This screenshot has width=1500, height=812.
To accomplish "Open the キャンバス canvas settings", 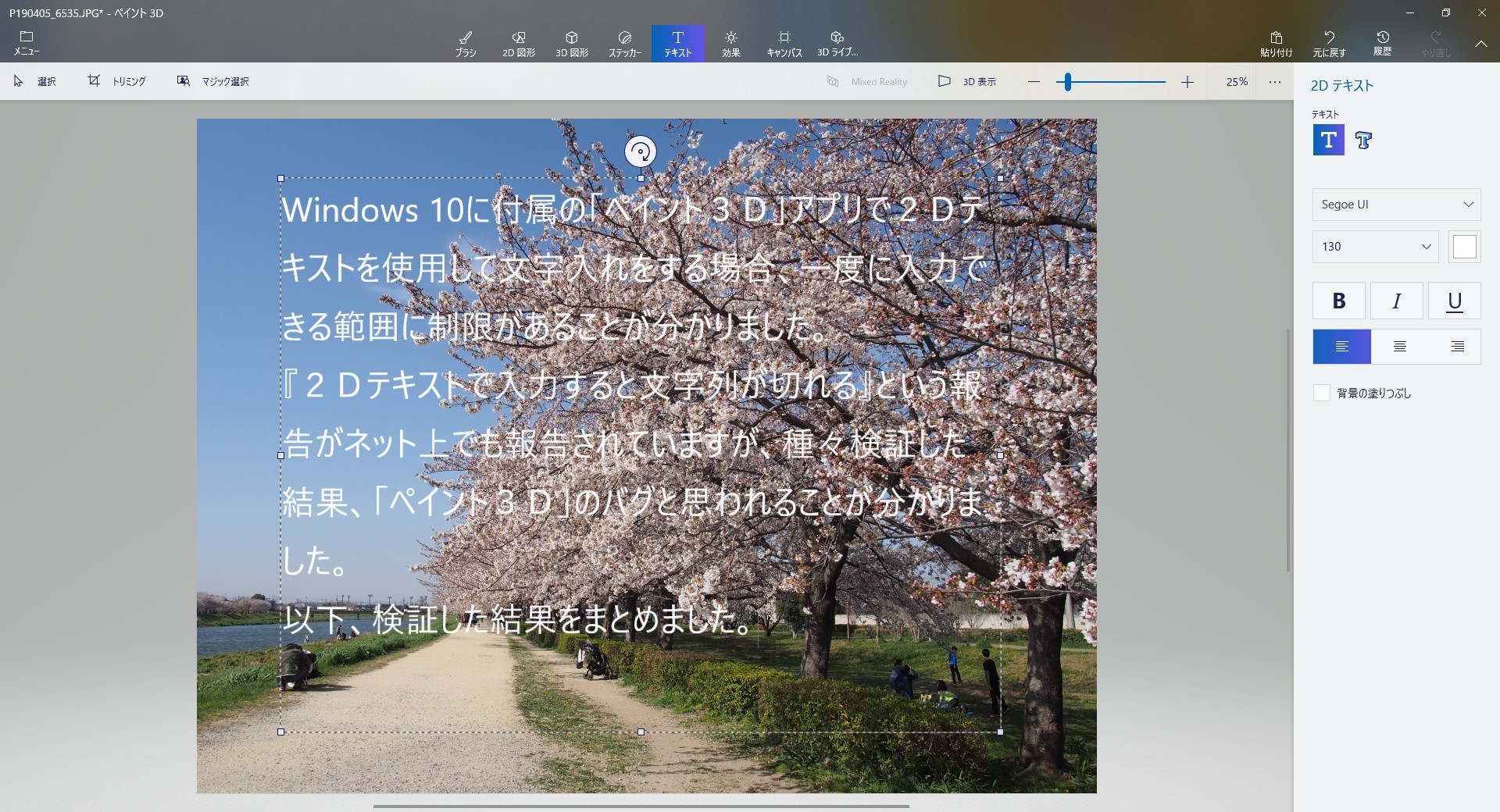I will click(x=784, y=44).
